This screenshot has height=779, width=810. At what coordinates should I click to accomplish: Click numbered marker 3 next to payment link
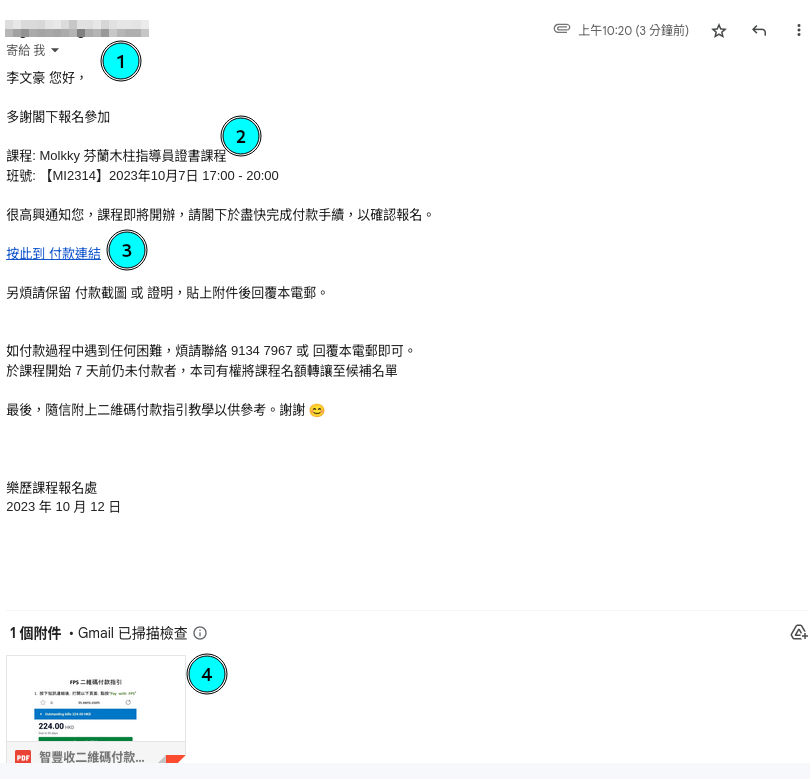127,250
